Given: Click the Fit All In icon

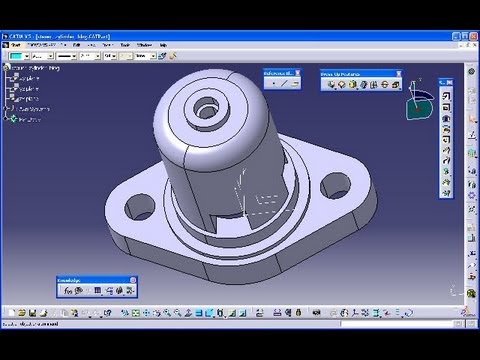Looking at the screenshot, I should [x=136, y=313].
